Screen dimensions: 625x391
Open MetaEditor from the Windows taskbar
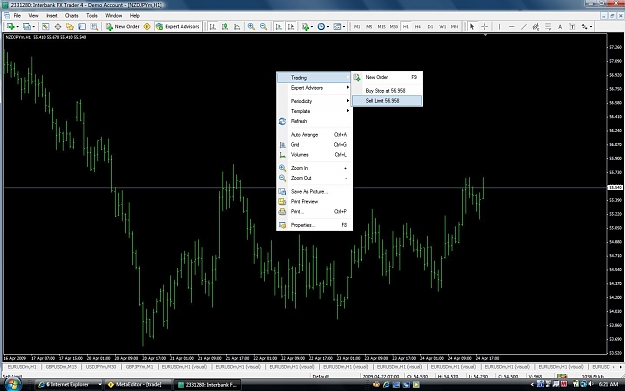click(138, 385)
